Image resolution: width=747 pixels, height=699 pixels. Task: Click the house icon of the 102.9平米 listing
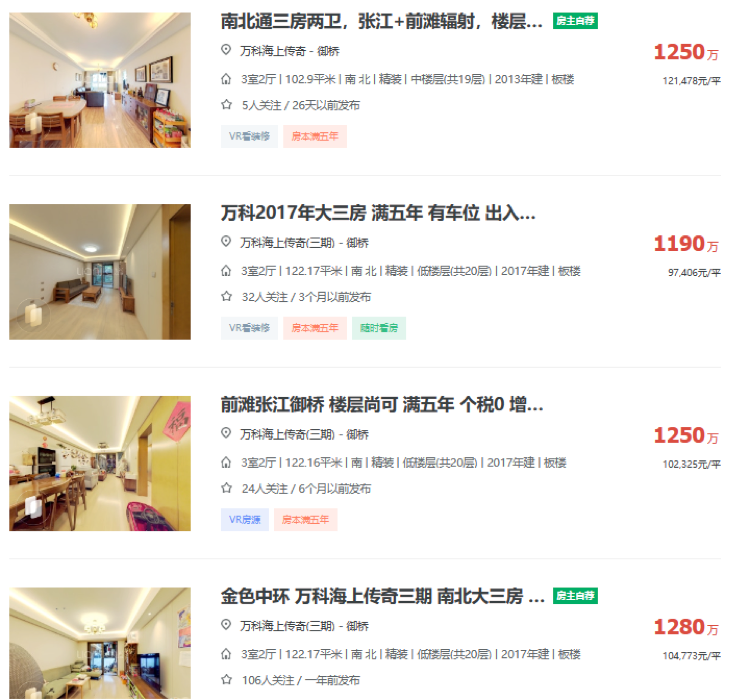coord(226,79)
